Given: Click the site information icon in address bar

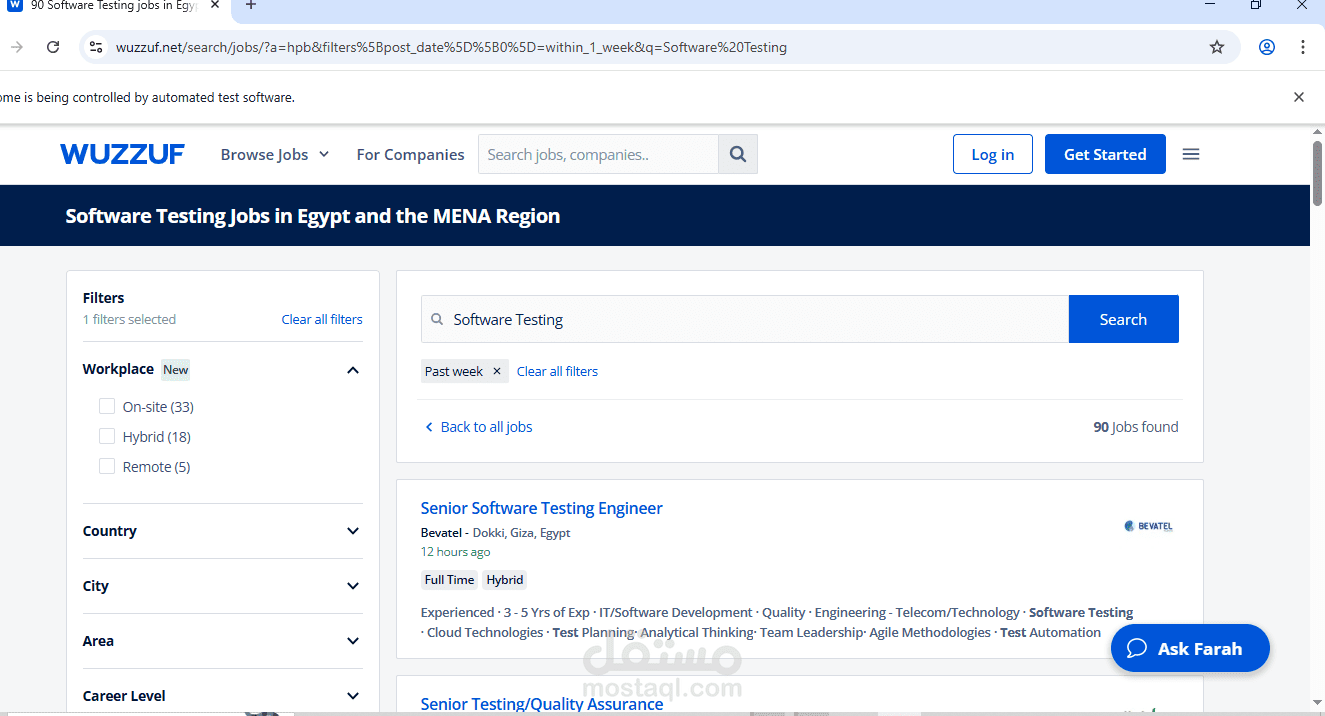Looking at the screenshot, I should click(95, 47).
